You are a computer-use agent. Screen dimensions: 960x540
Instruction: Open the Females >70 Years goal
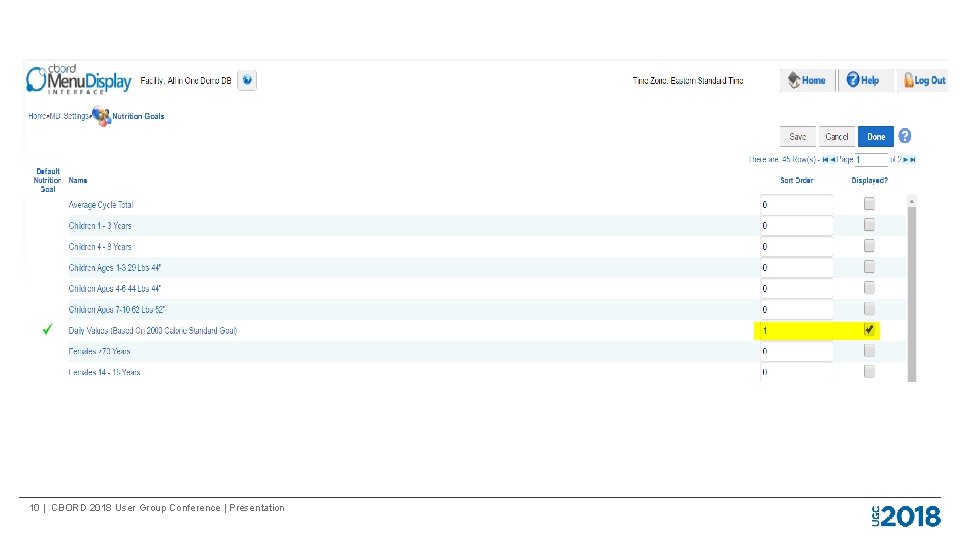[x=99, y=351]
